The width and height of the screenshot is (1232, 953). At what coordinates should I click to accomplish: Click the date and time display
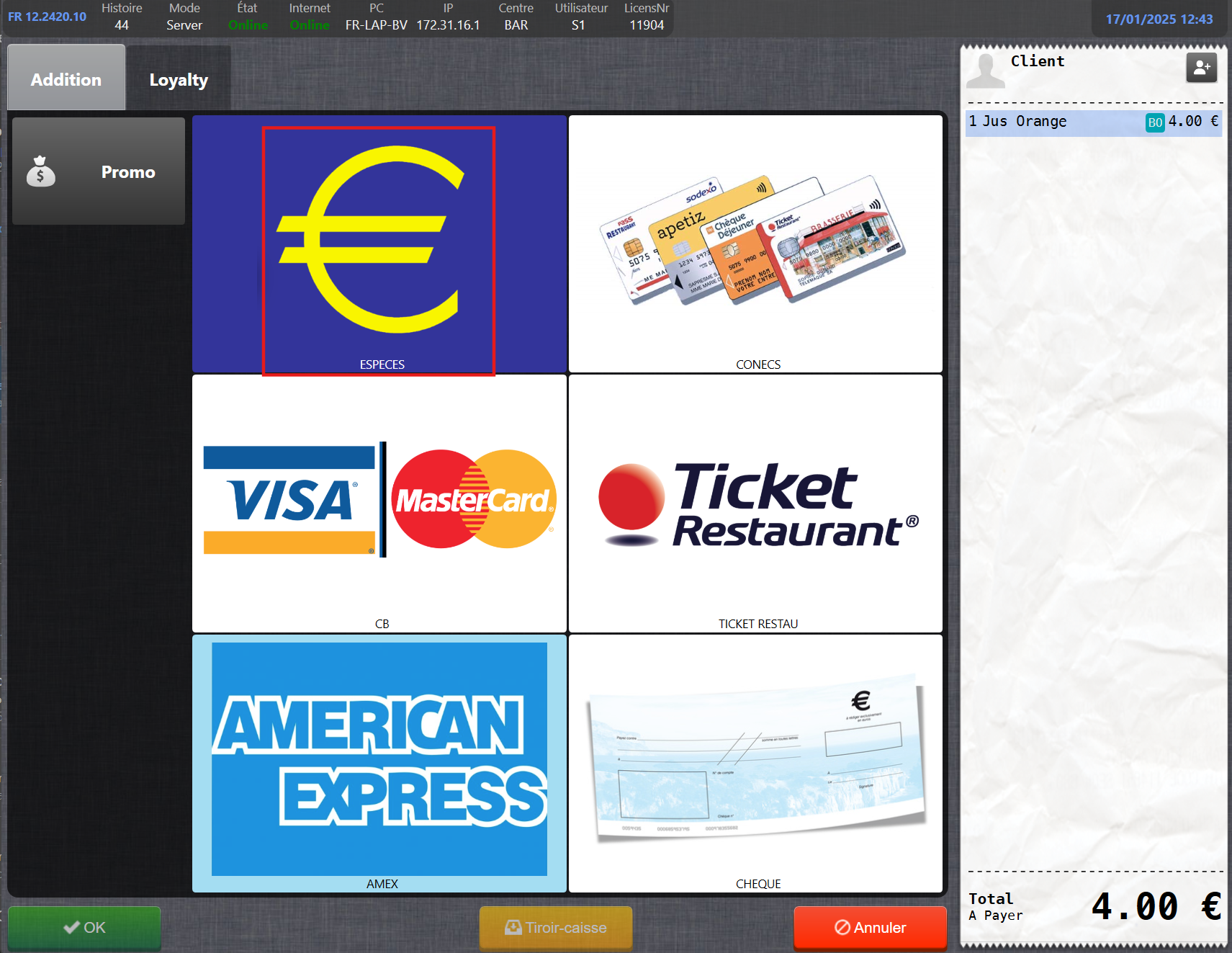[1159, 19]
